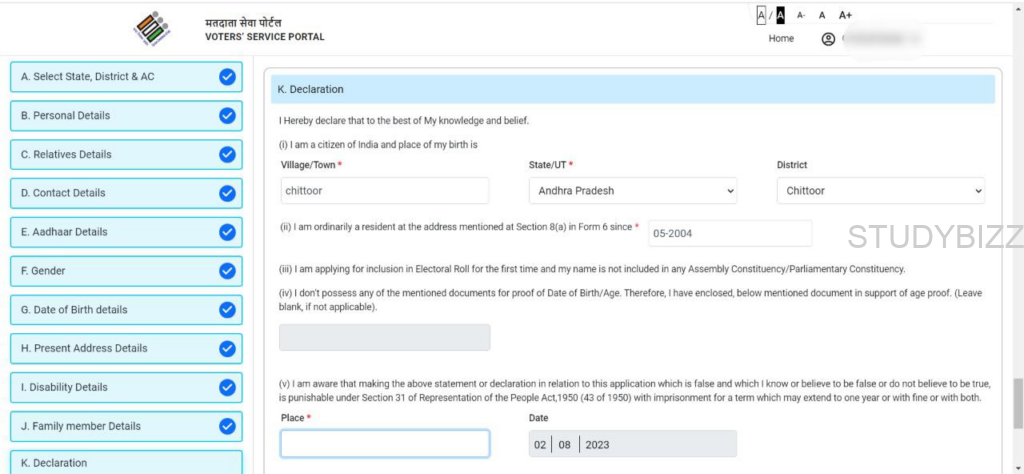Image resolution: width=1024 pixels, height=474 pixels.
Task: Click the Election Commission logo
Action: 152,29
